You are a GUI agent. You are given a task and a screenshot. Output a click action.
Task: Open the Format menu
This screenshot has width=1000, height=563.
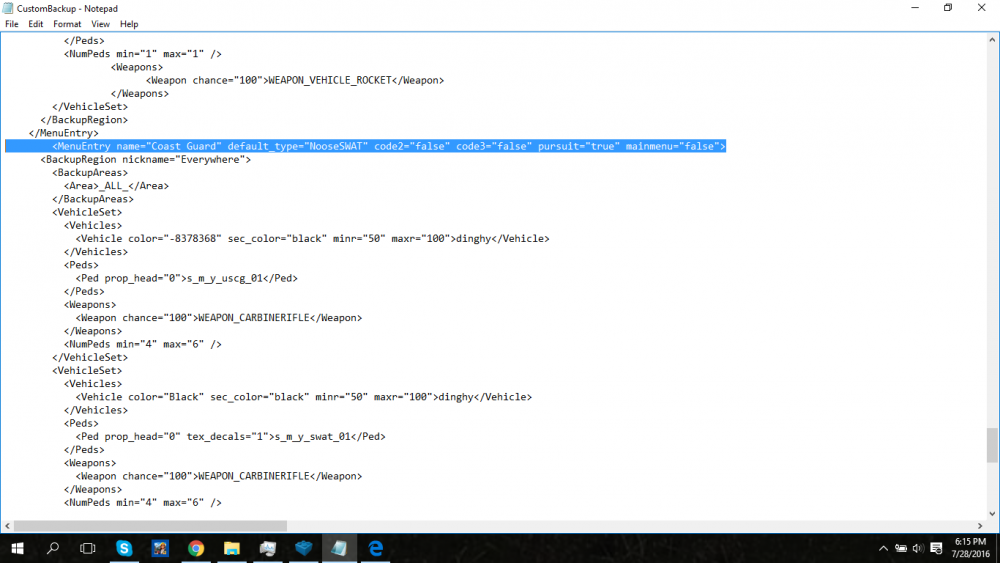pyautogui.click(x=67, y=24)
